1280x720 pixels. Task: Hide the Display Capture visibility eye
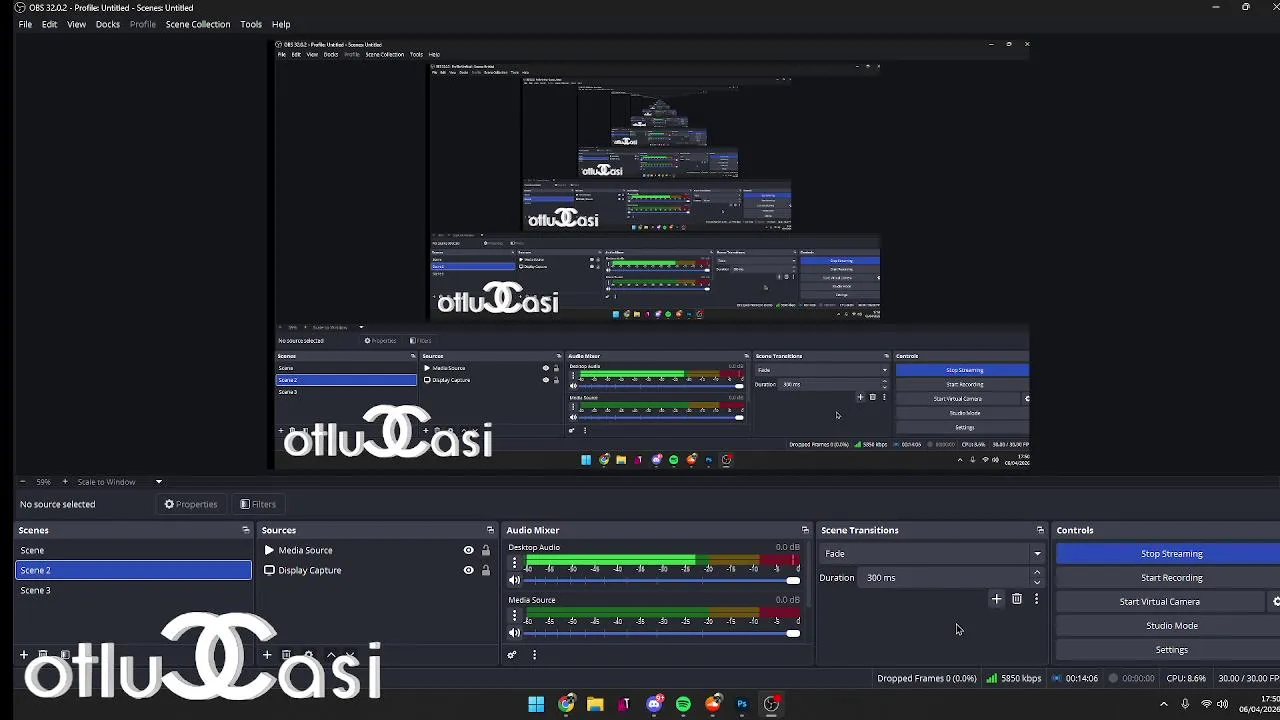(468, 570)
